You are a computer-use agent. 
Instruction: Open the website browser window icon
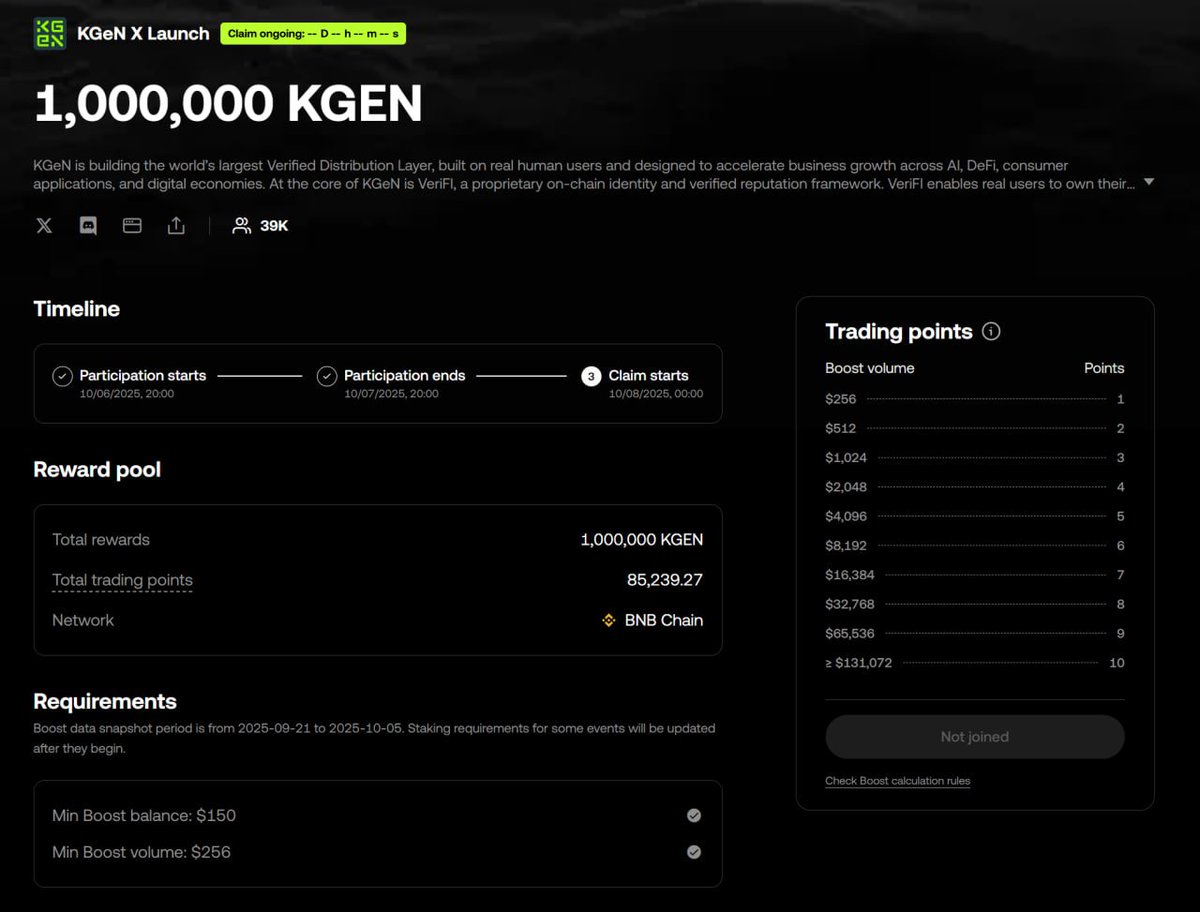coord(132,226)
